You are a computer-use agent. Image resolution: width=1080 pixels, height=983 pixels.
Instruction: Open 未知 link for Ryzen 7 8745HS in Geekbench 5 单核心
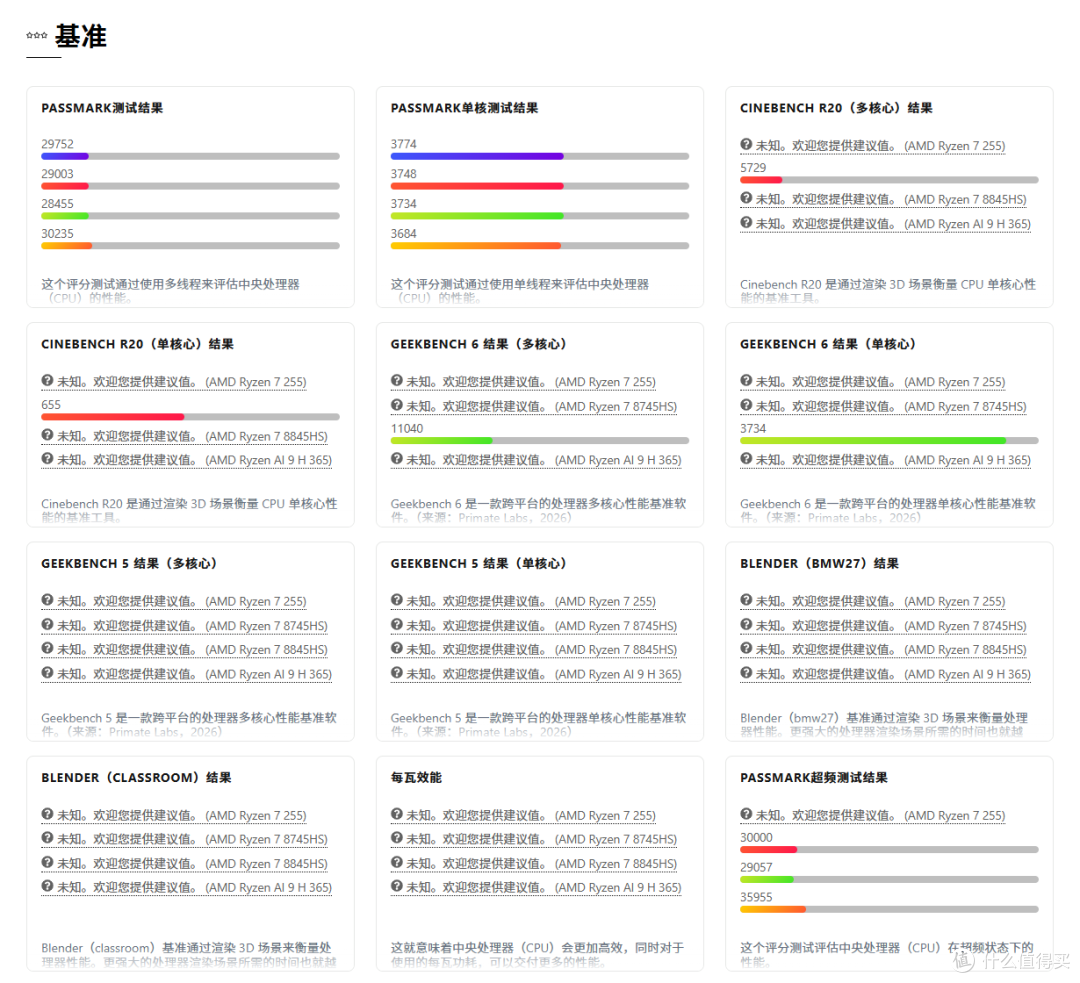tap(534, 625)
